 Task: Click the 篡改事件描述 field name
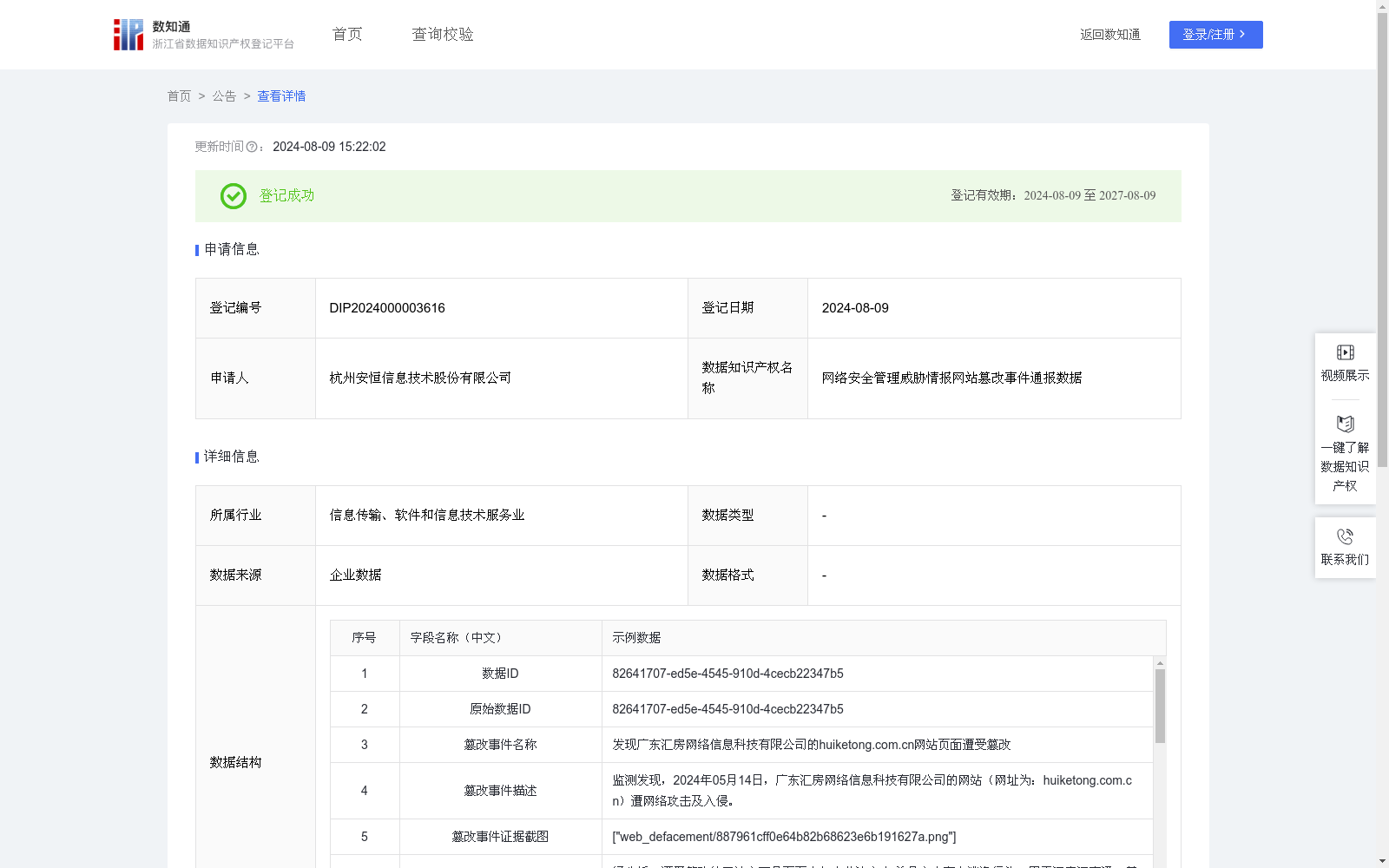(500, 791)
